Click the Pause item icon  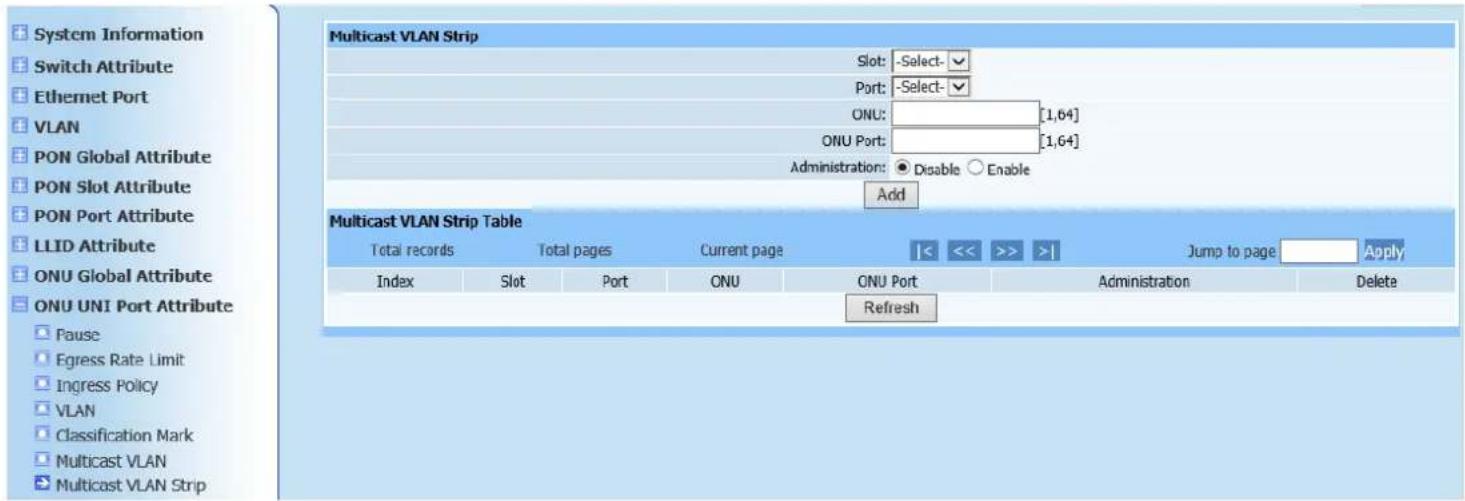tap(42, 335)
